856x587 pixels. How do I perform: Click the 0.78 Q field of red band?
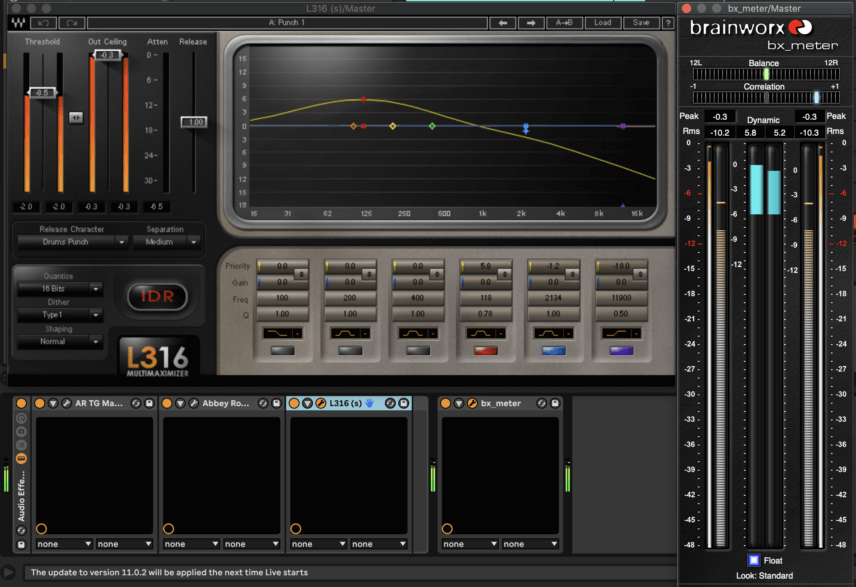485,314
